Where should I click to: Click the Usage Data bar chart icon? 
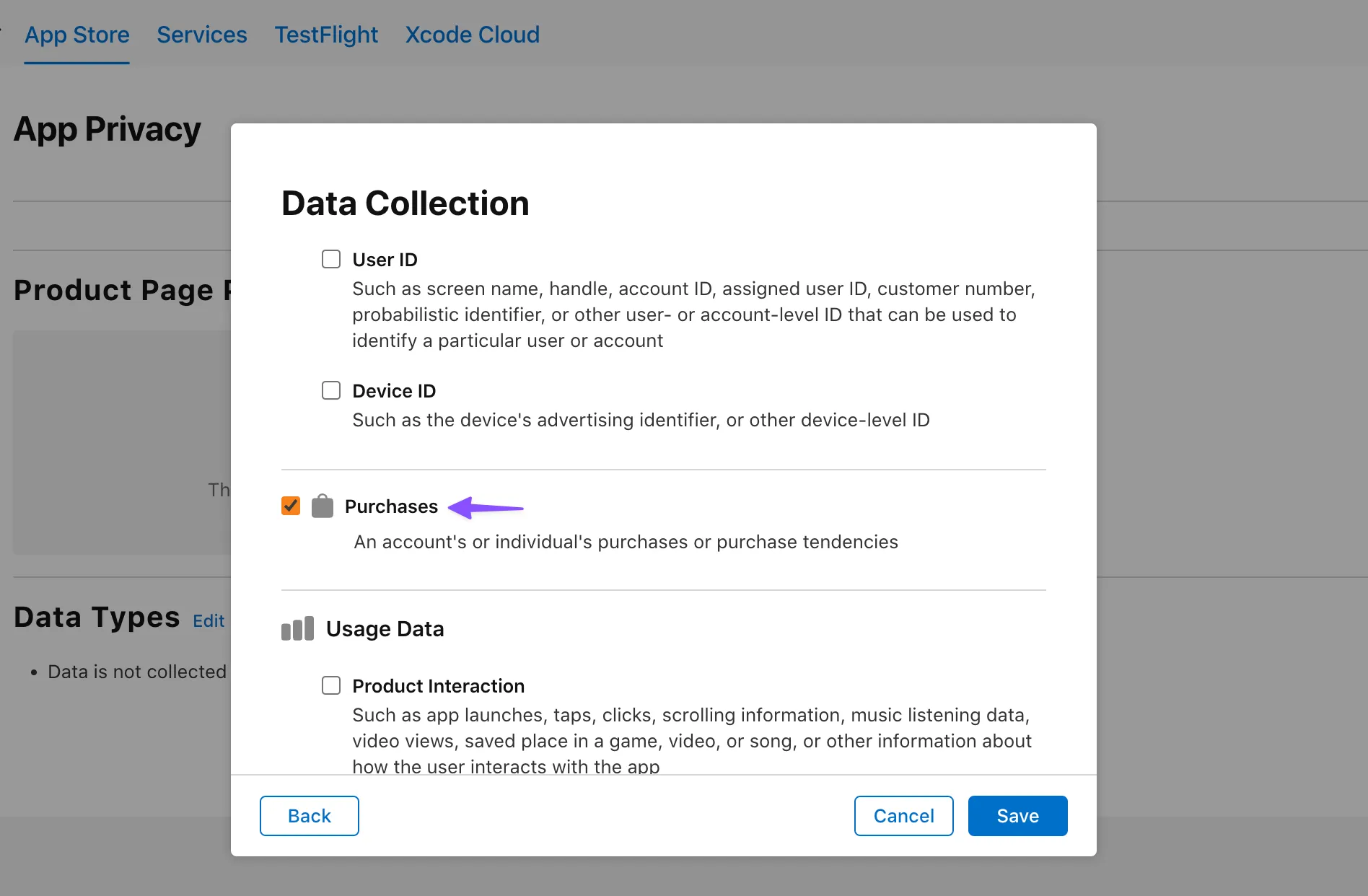click(297, 629)
